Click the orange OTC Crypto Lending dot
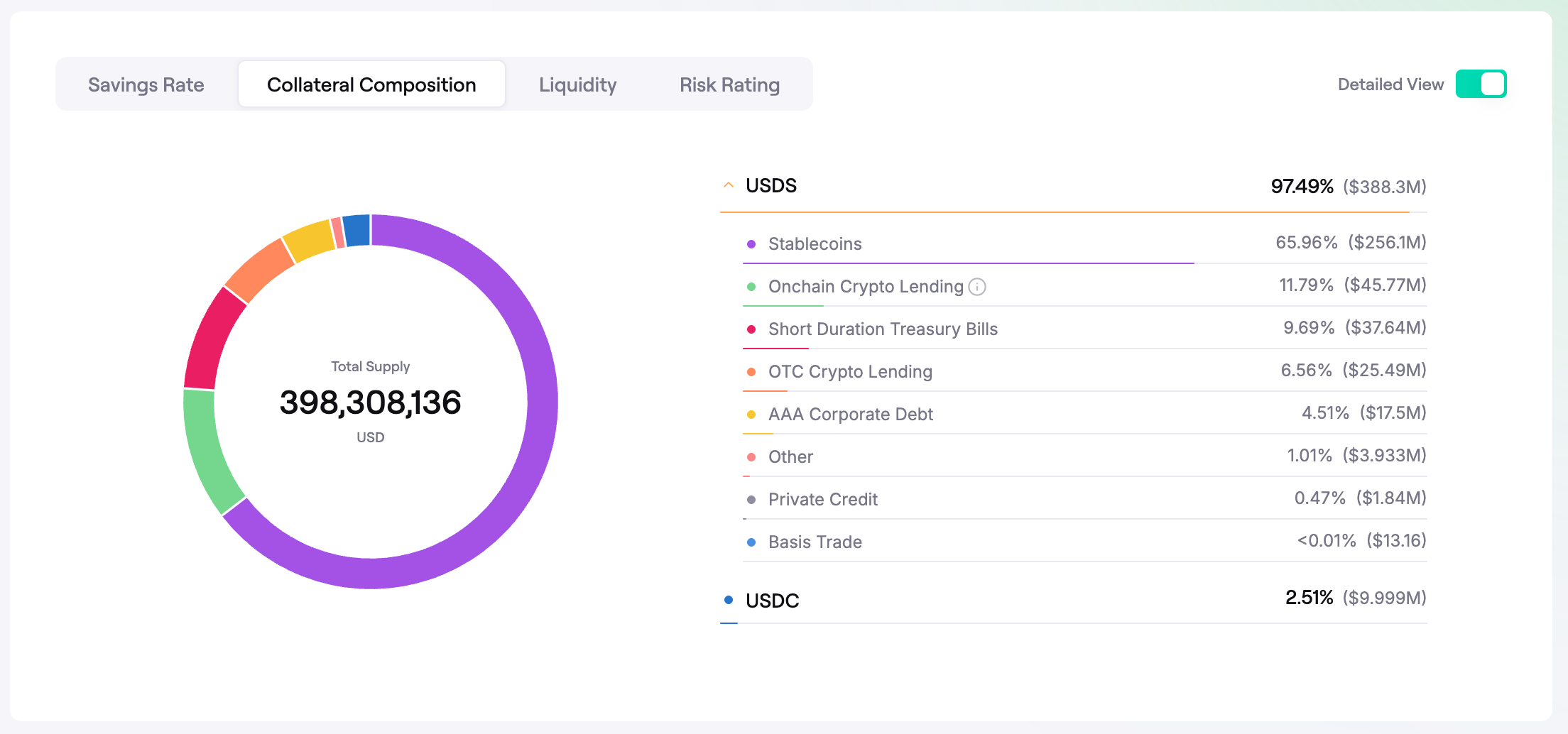Image resolution: width=1568 pixels, height=734 pixels. click(x=751, y=372)
